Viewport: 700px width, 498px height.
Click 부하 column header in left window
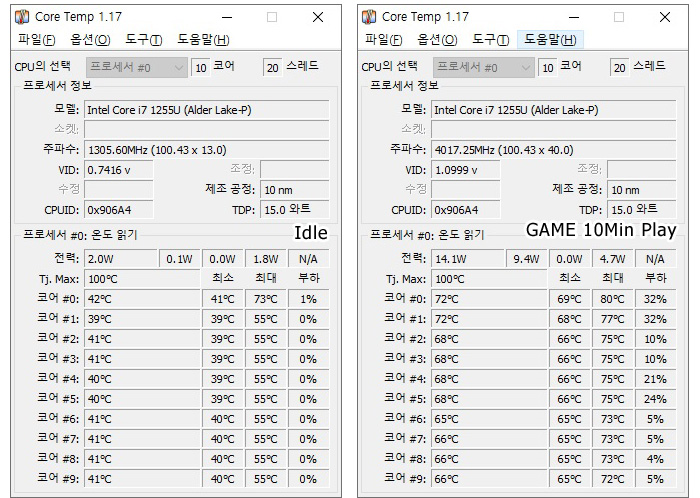coord(308,278)
